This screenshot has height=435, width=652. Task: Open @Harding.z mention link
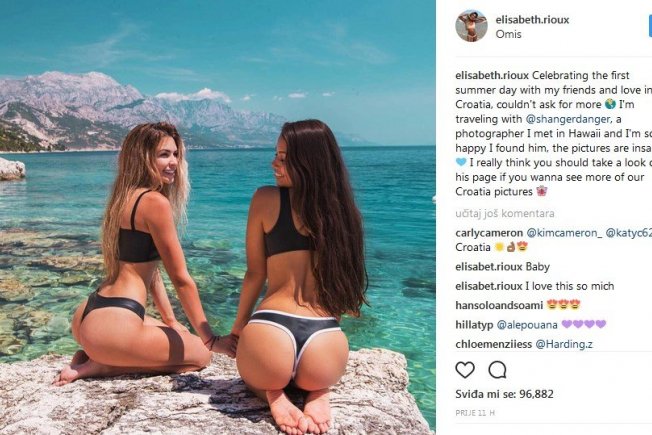[564, 344]
